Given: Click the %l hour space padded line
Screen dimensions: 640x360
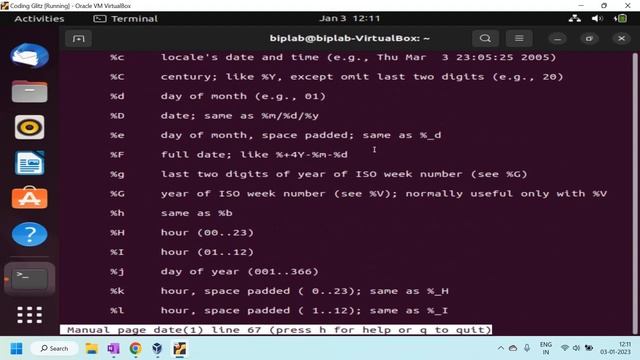Looking at the screenshot, I should point(279,311).
